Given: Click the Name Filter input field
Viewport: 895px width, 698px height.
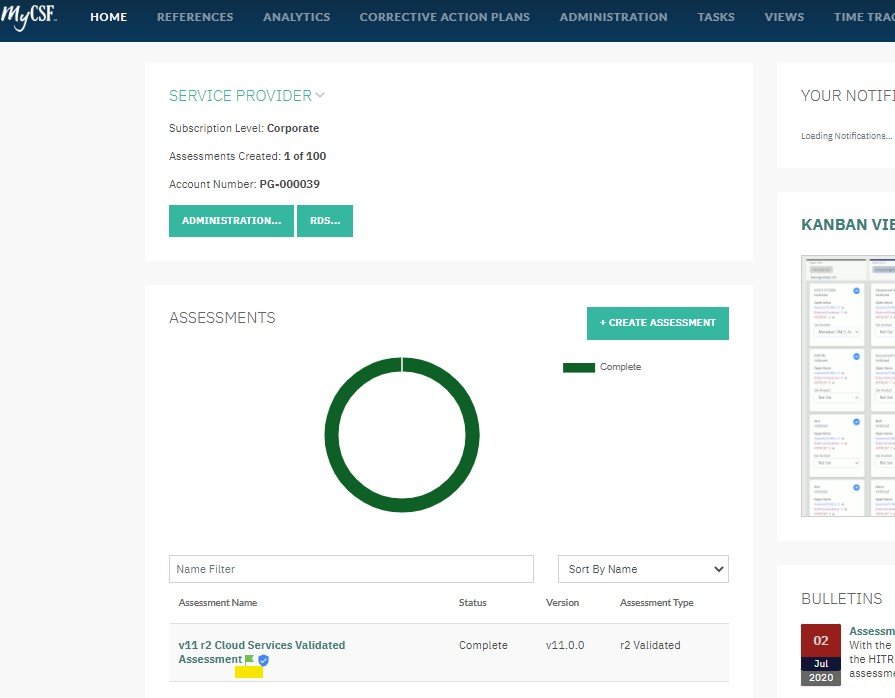Looking at the screenshot, I should coord(351,569).
